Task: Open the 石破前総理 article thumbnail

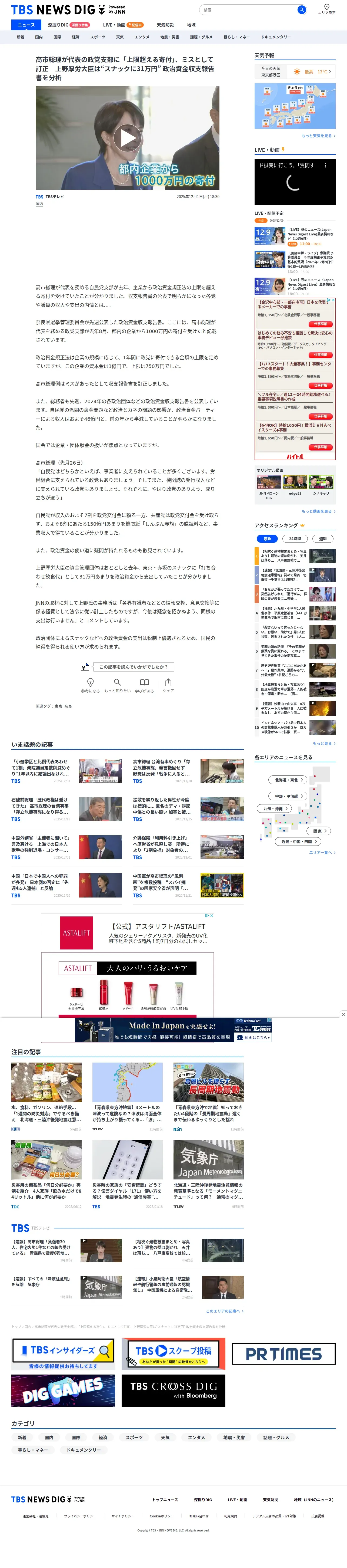Action: (x=100, y=809)
